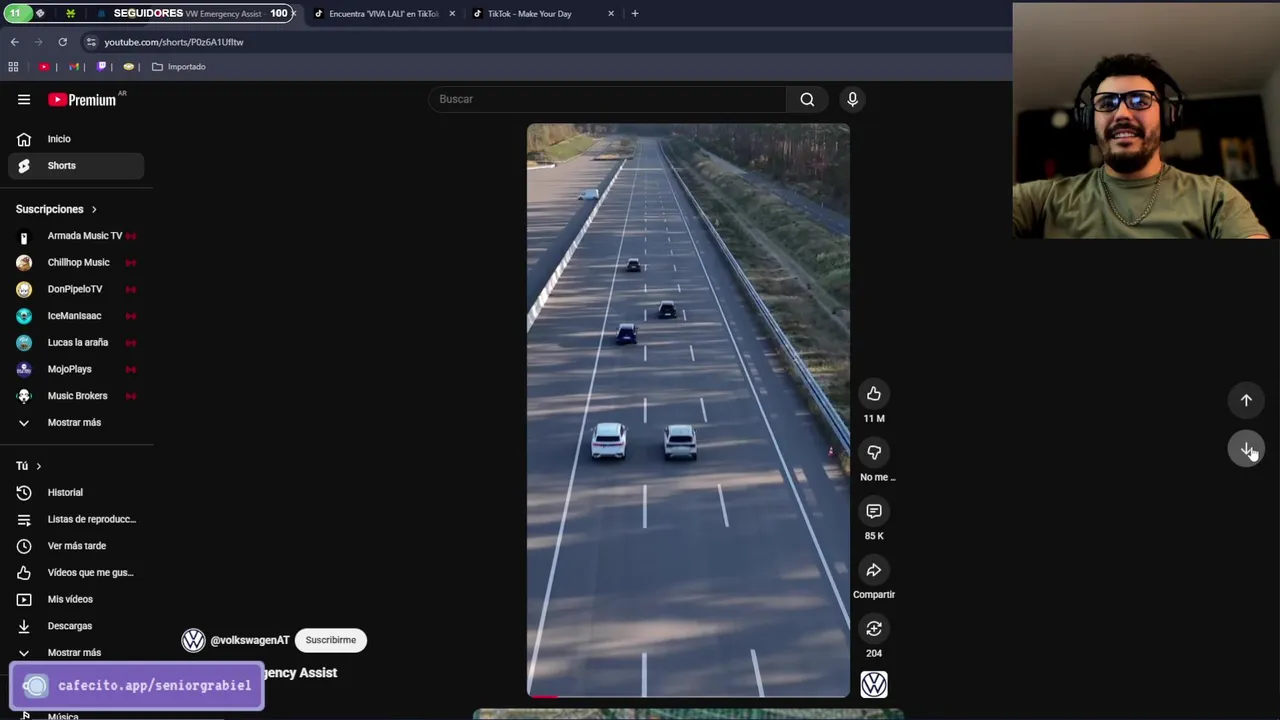Image resolution: width=1280 pixels, height=720 pixels.
Task: Expand subscriptions with Mostrar más
Action: point(76,422)
